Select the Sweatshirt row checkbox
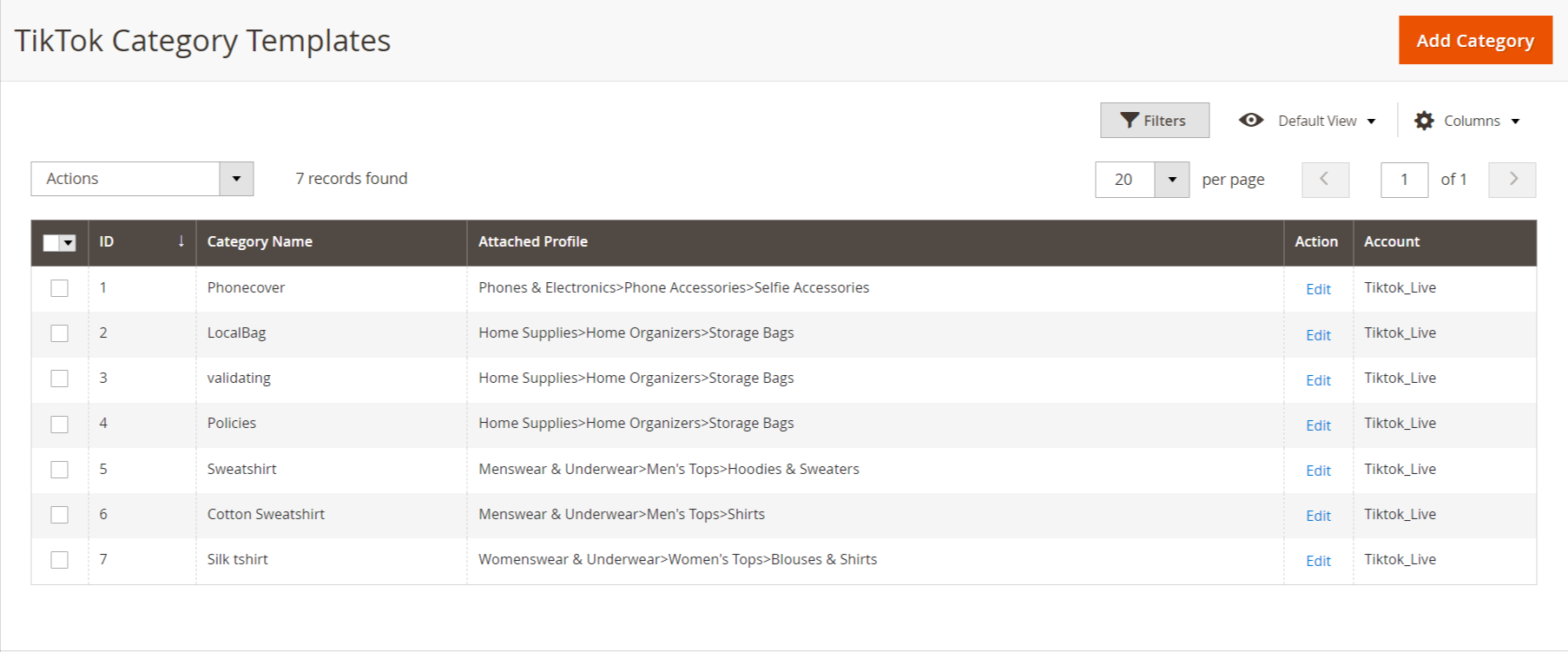 point(59,470)
